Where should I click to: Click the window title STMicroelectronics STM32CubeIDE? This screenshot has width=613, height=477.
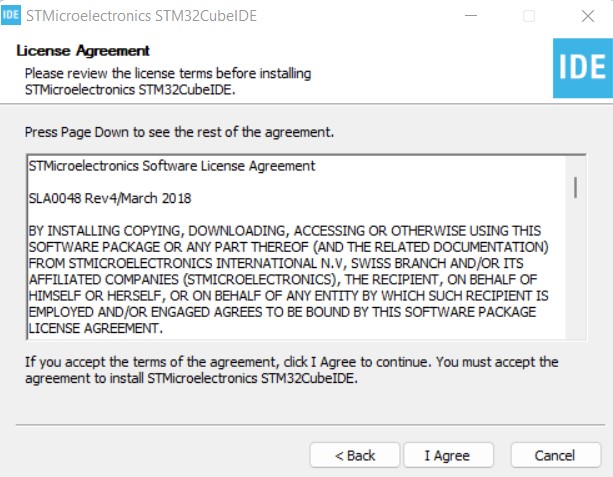144,16
